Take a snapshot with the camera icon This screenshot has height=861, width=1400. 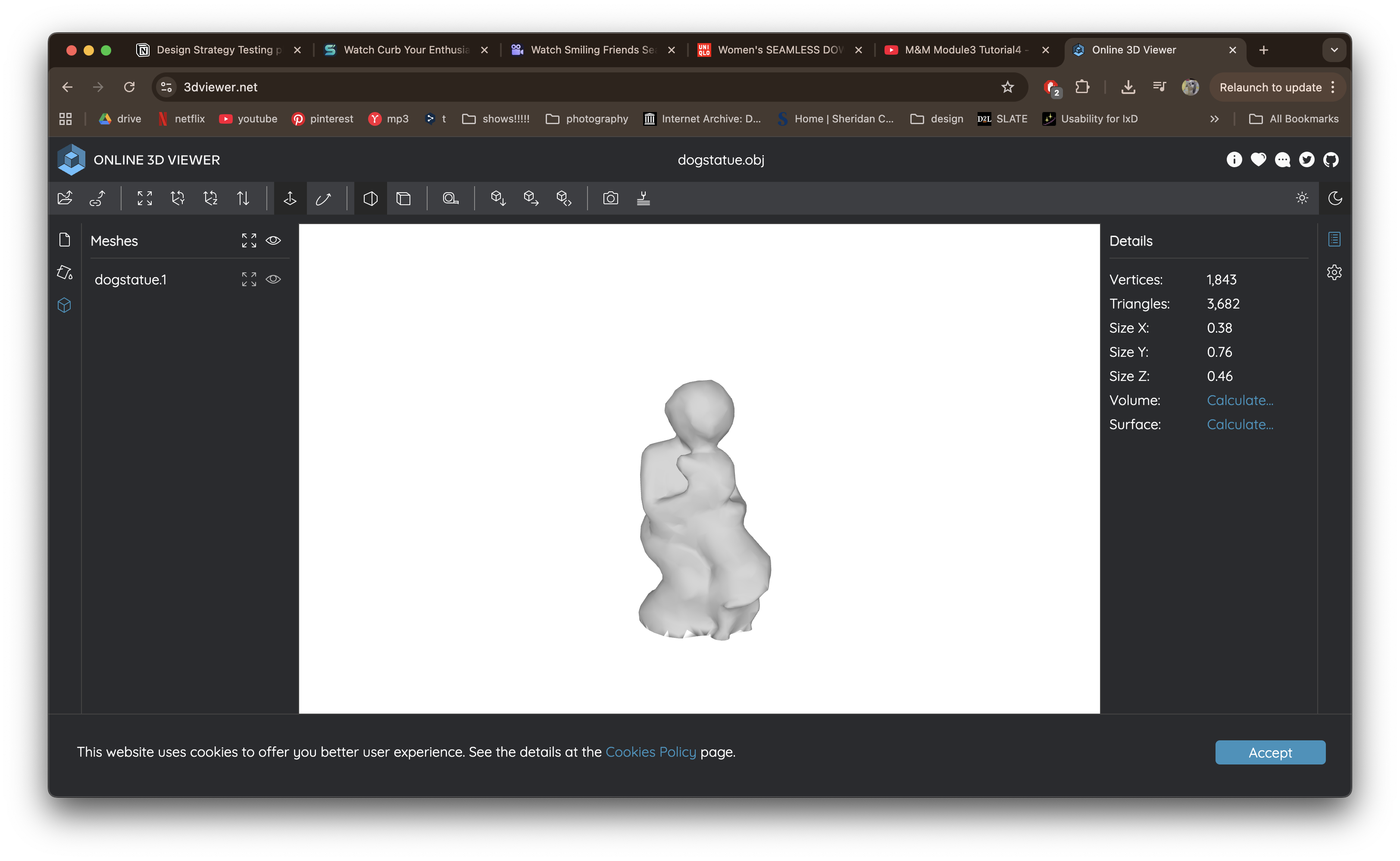[x=610, y=198]
